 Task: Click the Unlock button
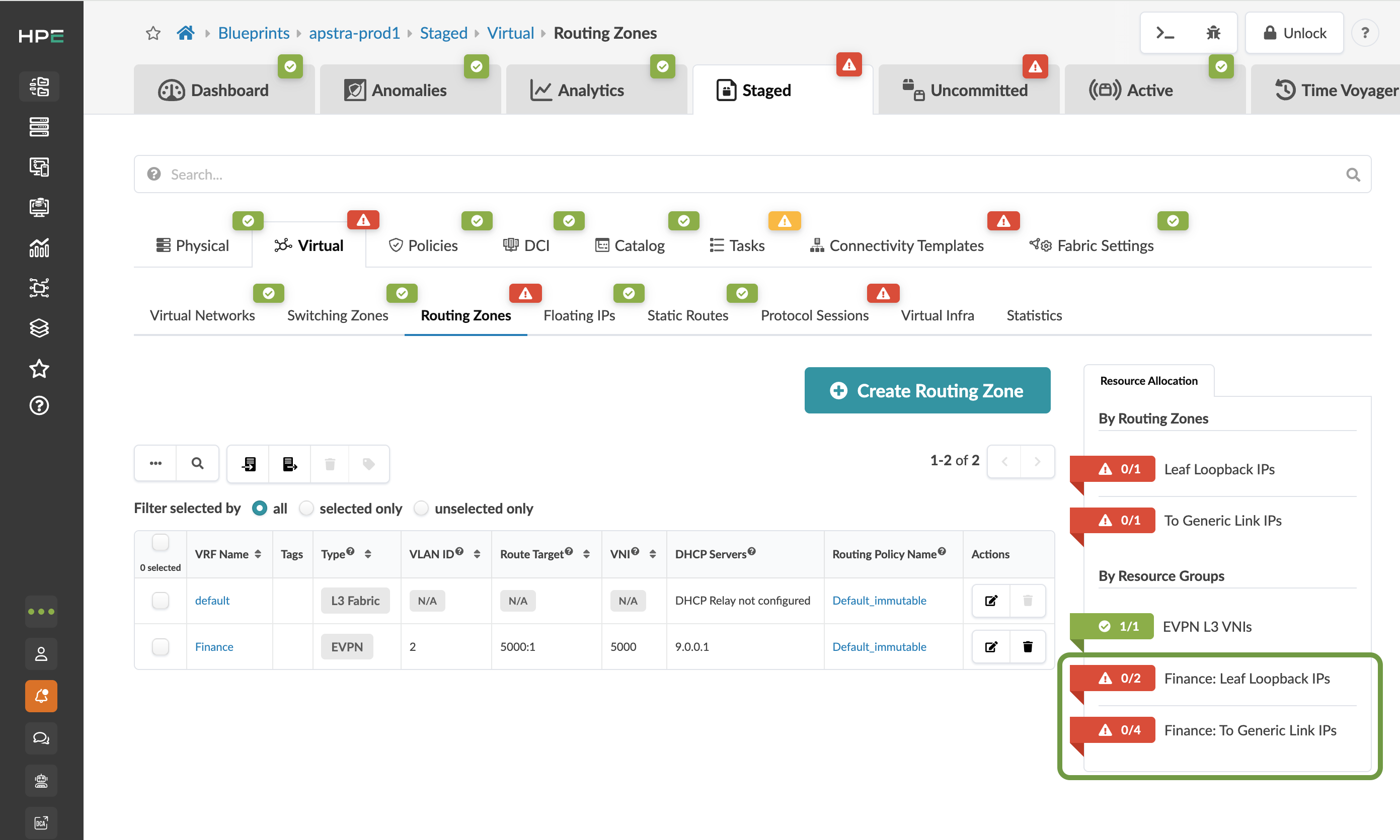point(1295,33)
